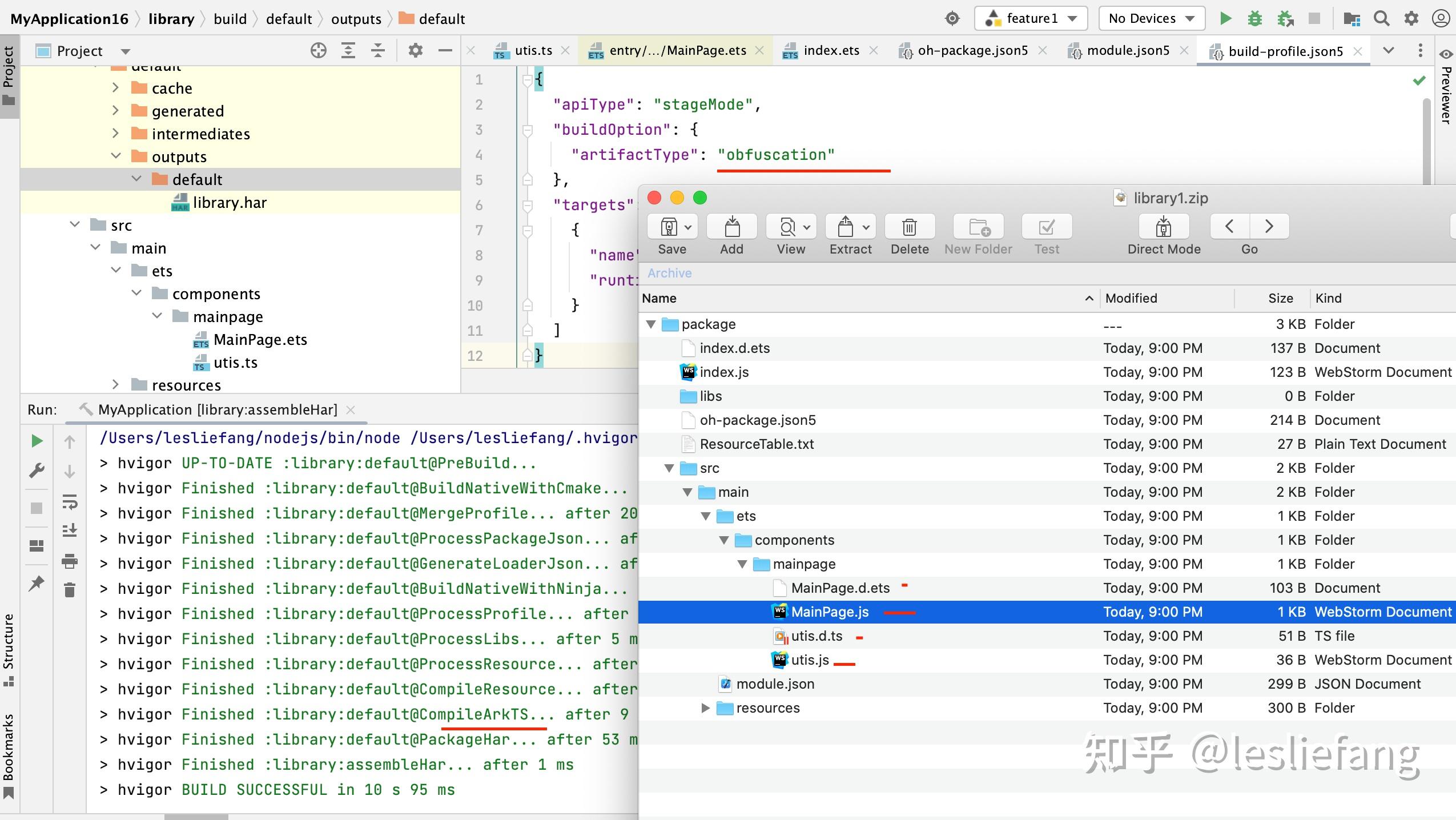Expand the resources folder in archive
The width and height of the screenshot is (1456, 820).
706,708
